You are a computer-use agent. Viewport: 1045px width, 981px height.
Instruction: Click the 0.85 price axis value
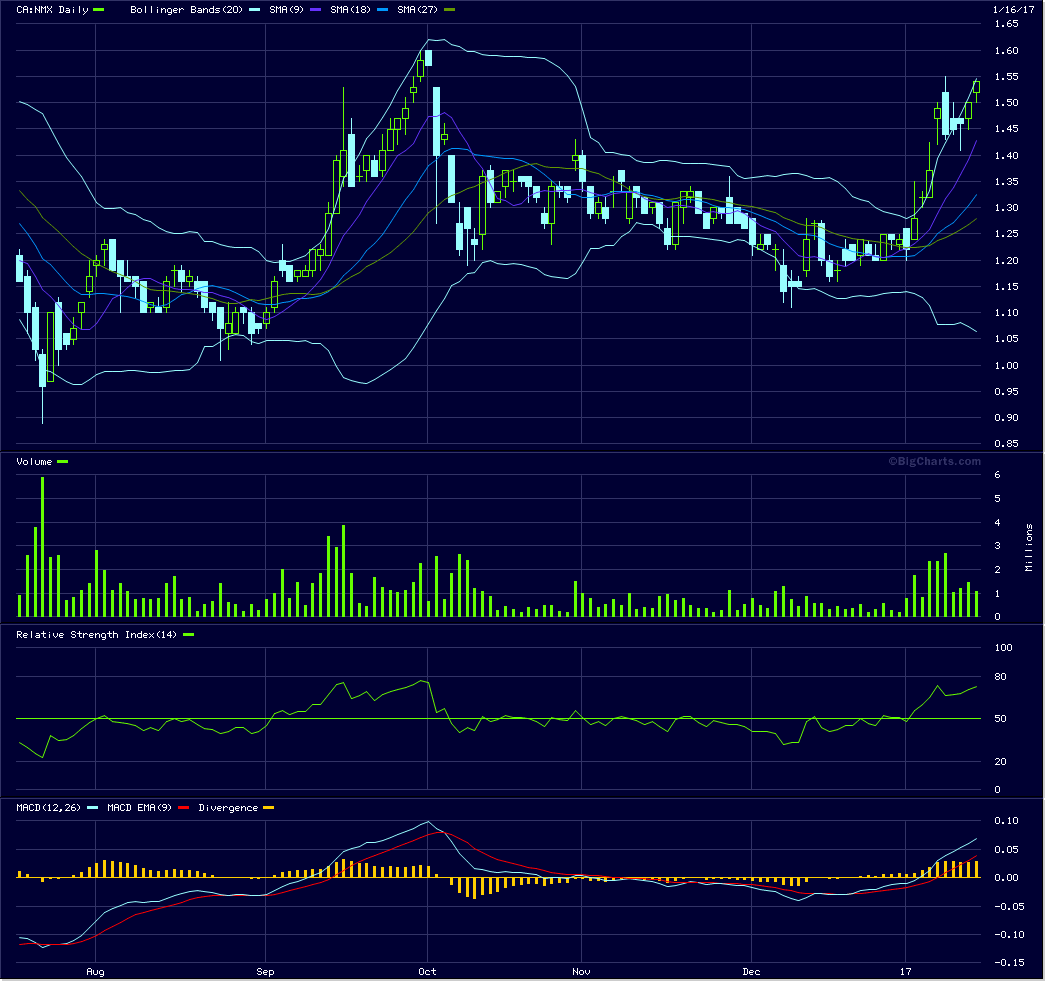pos(1006,443)
